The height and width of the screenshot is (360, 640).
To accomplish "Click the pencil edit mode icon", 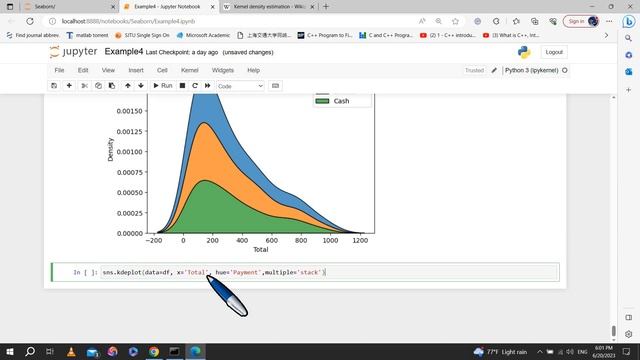I will (494, 70).
